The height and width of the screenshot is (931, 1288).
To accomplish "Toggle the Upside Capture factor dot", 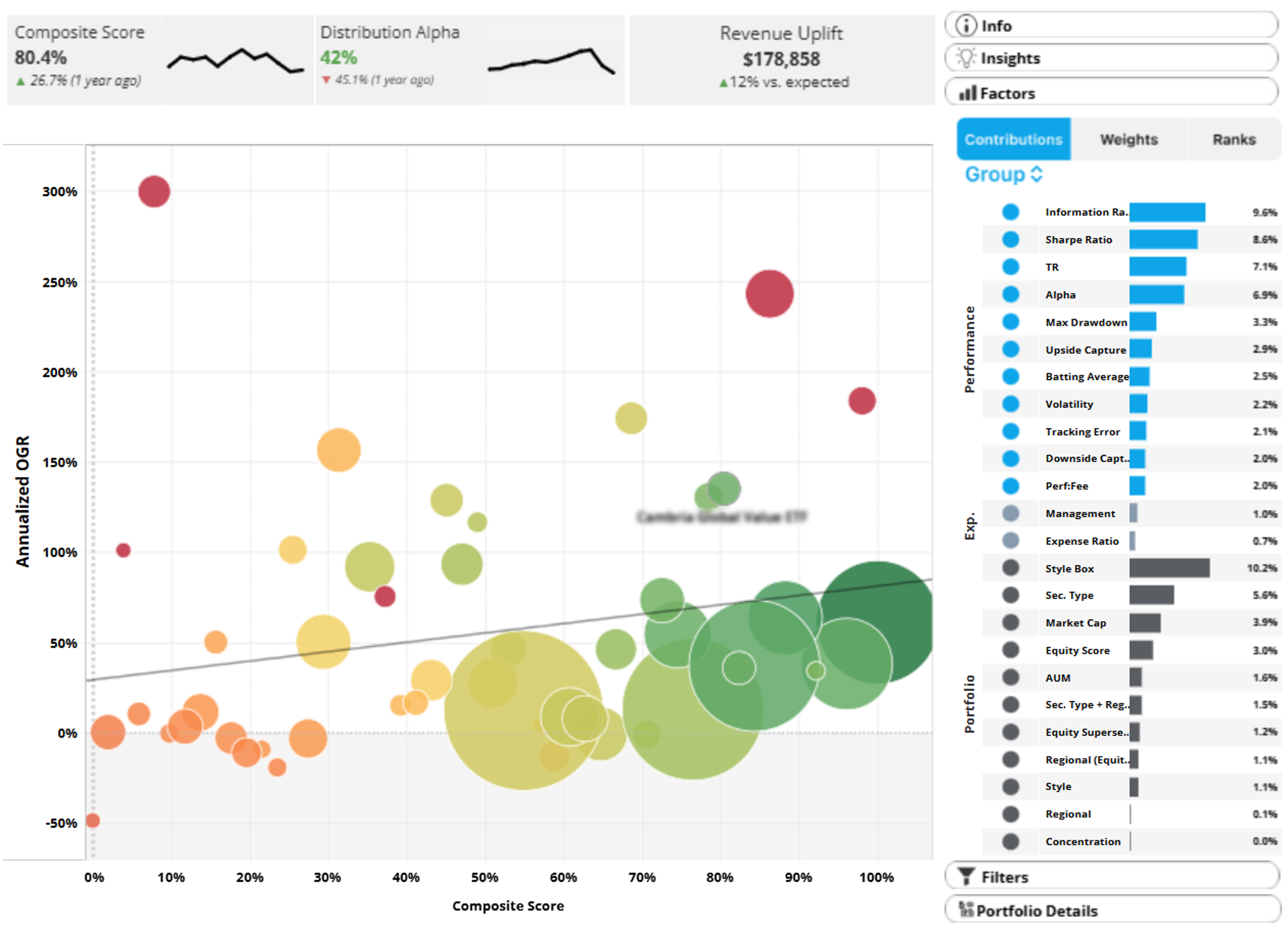I will coord(1010,349).
